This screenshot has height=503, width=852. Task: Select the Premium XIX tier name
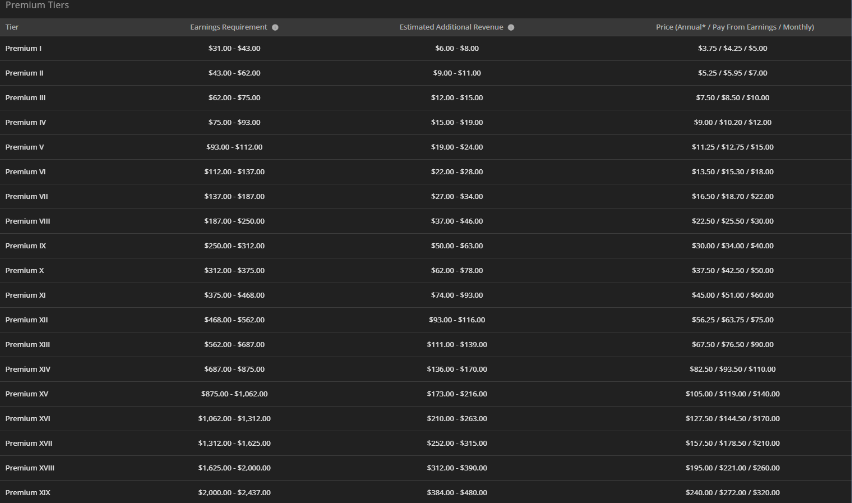(28, 492)
